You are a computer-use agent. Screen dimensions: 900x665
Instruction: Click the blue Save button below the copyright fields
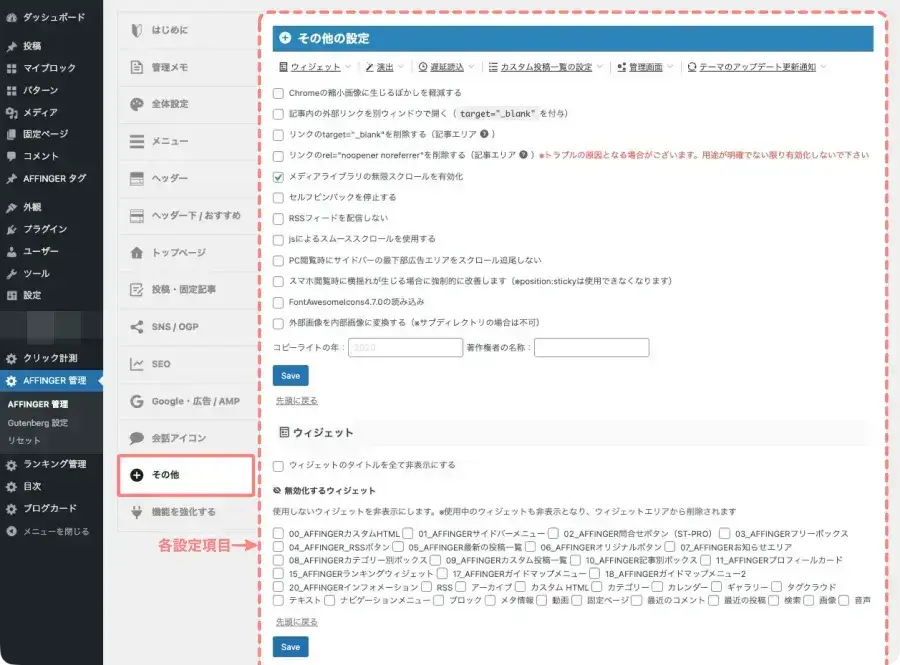[x=290, y=375]
